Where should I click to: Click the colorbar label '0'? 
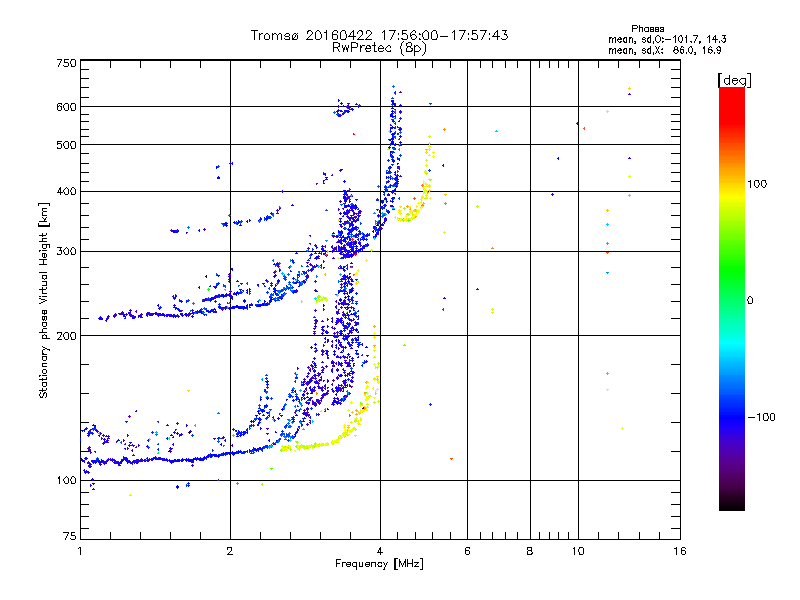coord(750,300)
